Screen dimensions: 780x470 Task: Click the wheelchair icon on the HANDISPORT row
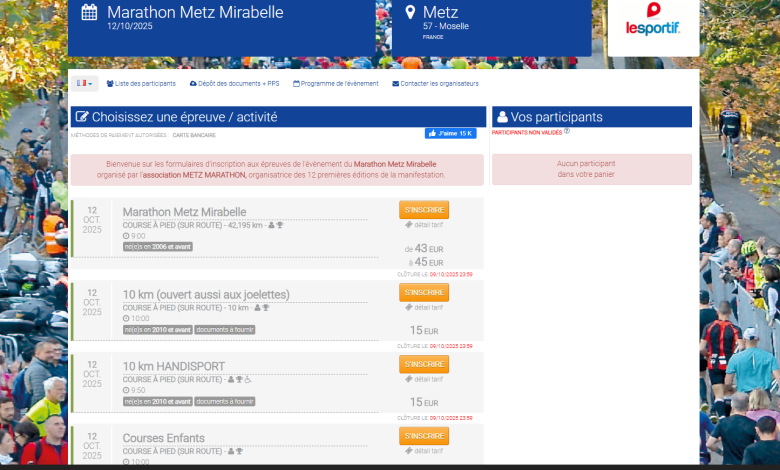coord(248,379)
